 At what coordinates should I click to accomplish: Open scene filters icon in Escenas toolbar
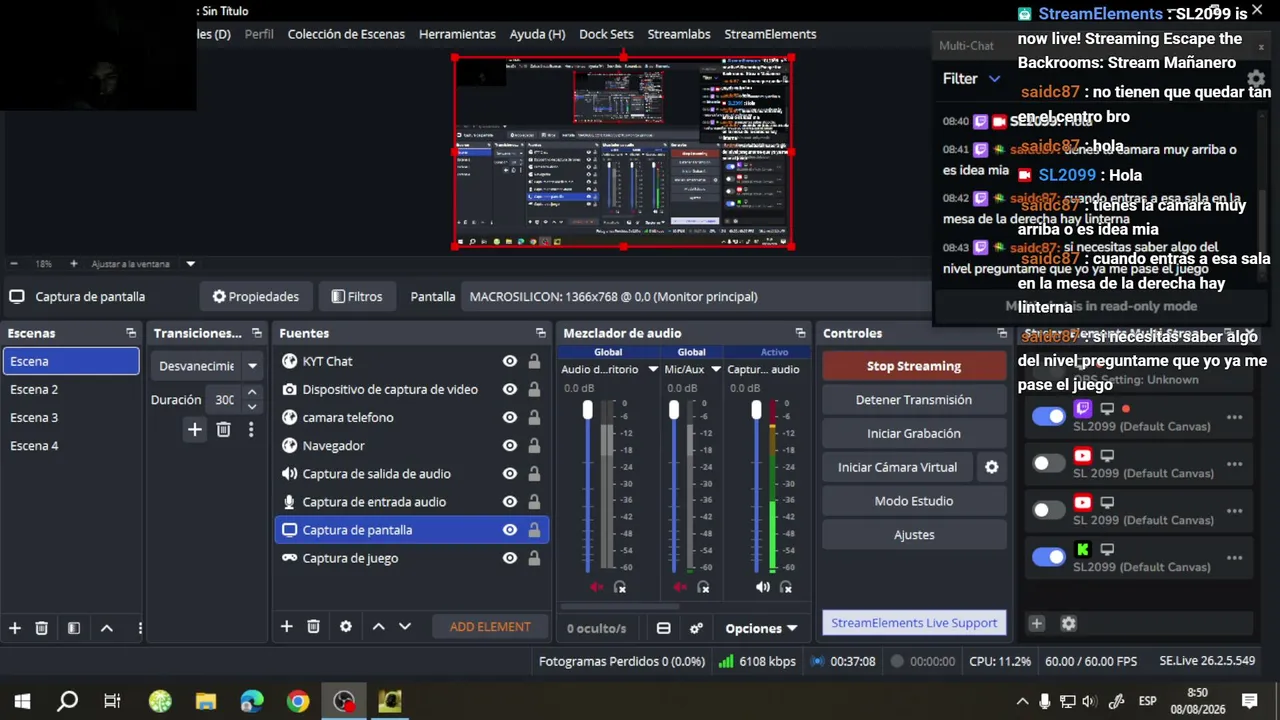click(73, 628)
